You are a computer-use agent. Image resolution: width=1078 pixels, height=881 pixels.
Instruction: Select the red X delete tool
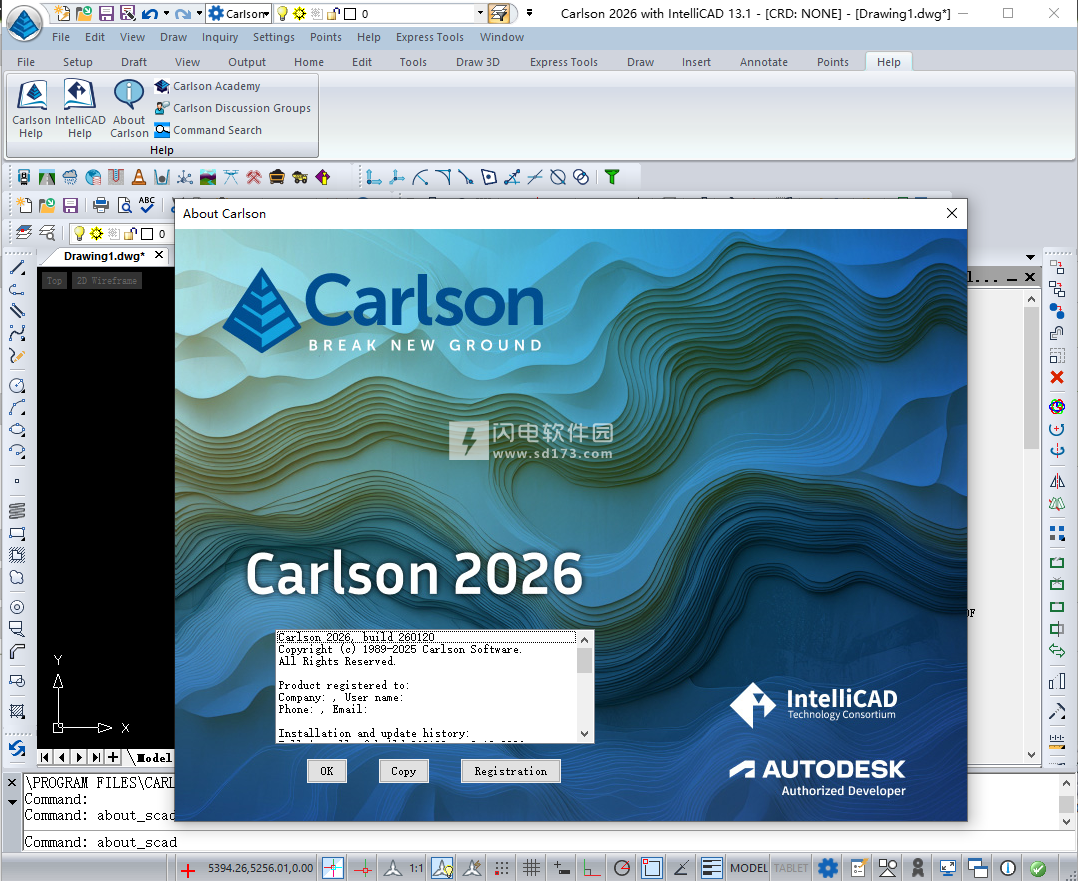1057,377
